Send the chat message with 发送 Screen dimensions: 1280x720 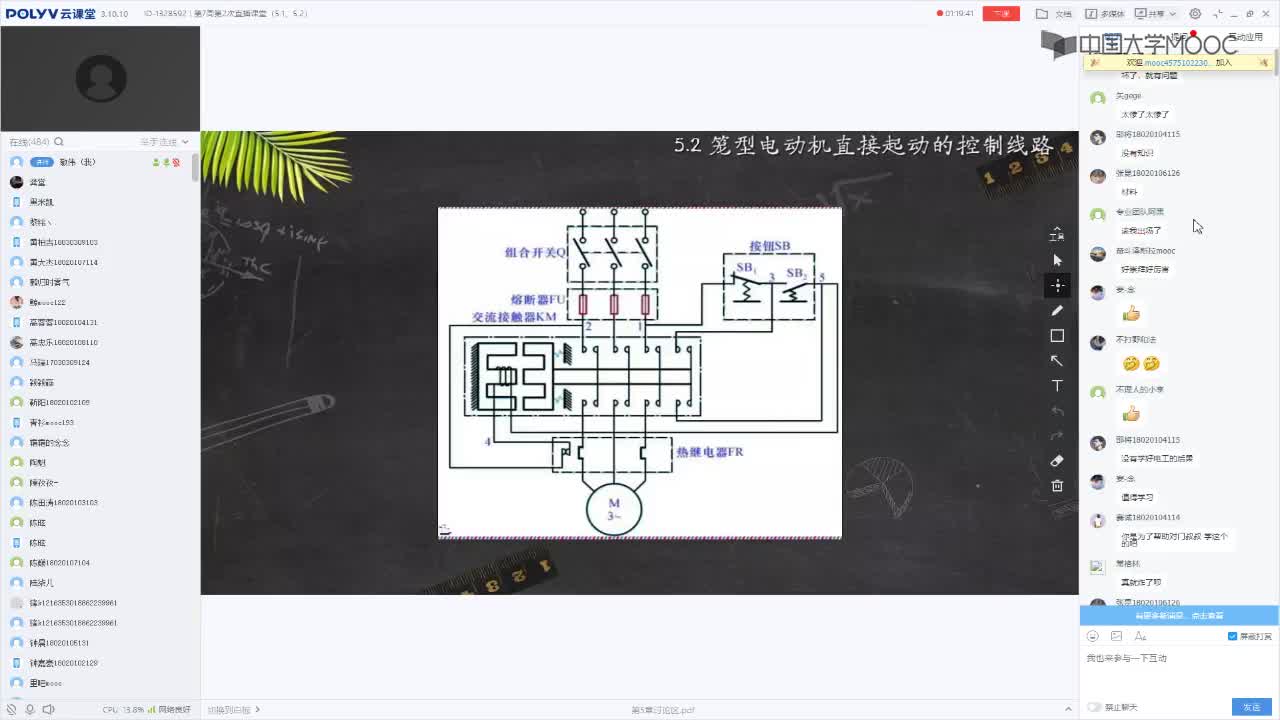(1252, 707)
